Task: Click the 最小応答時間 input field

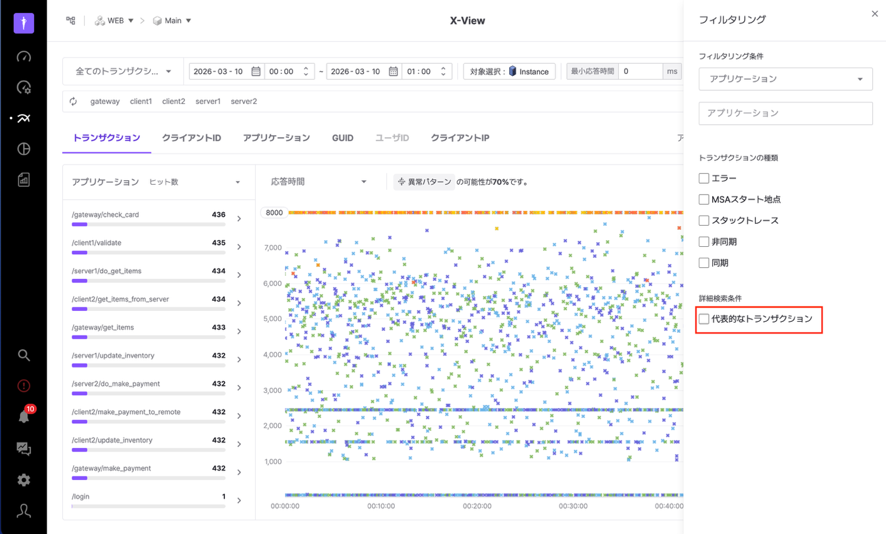Action: click(640, 72)
